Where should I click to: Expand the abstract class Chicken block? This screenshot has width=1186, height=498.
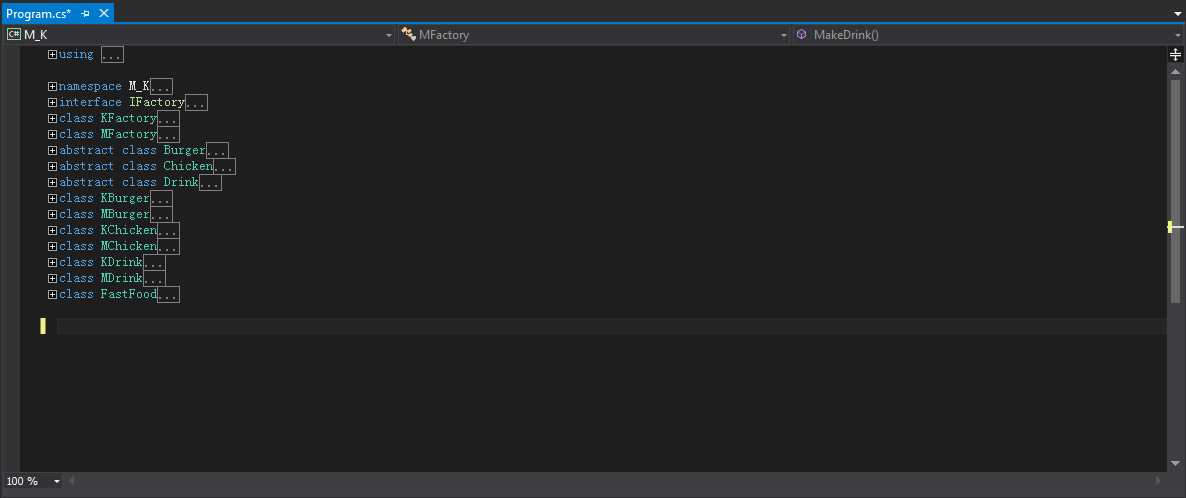click(x=52, y=166)
